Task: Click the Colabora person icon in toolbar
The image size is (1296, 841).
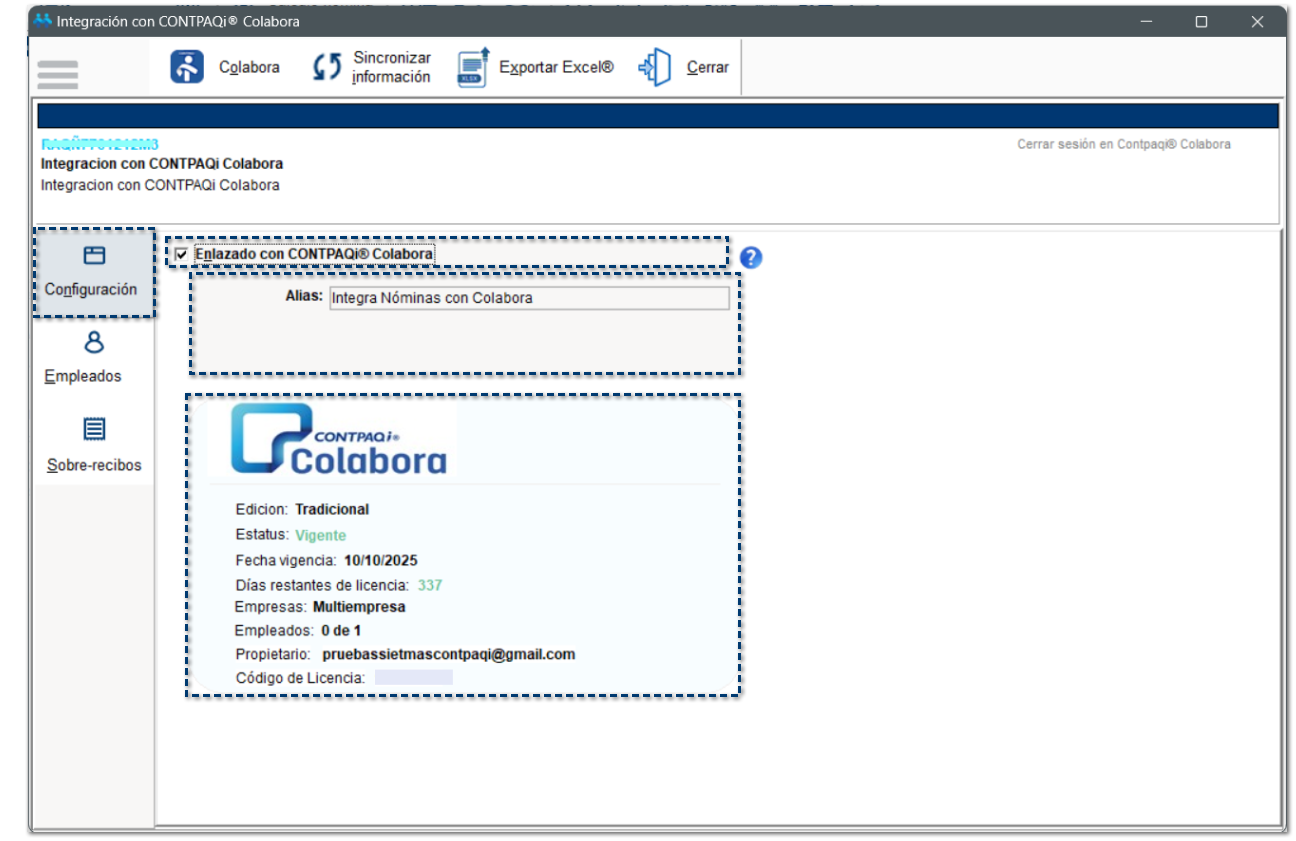Action: 187,67
